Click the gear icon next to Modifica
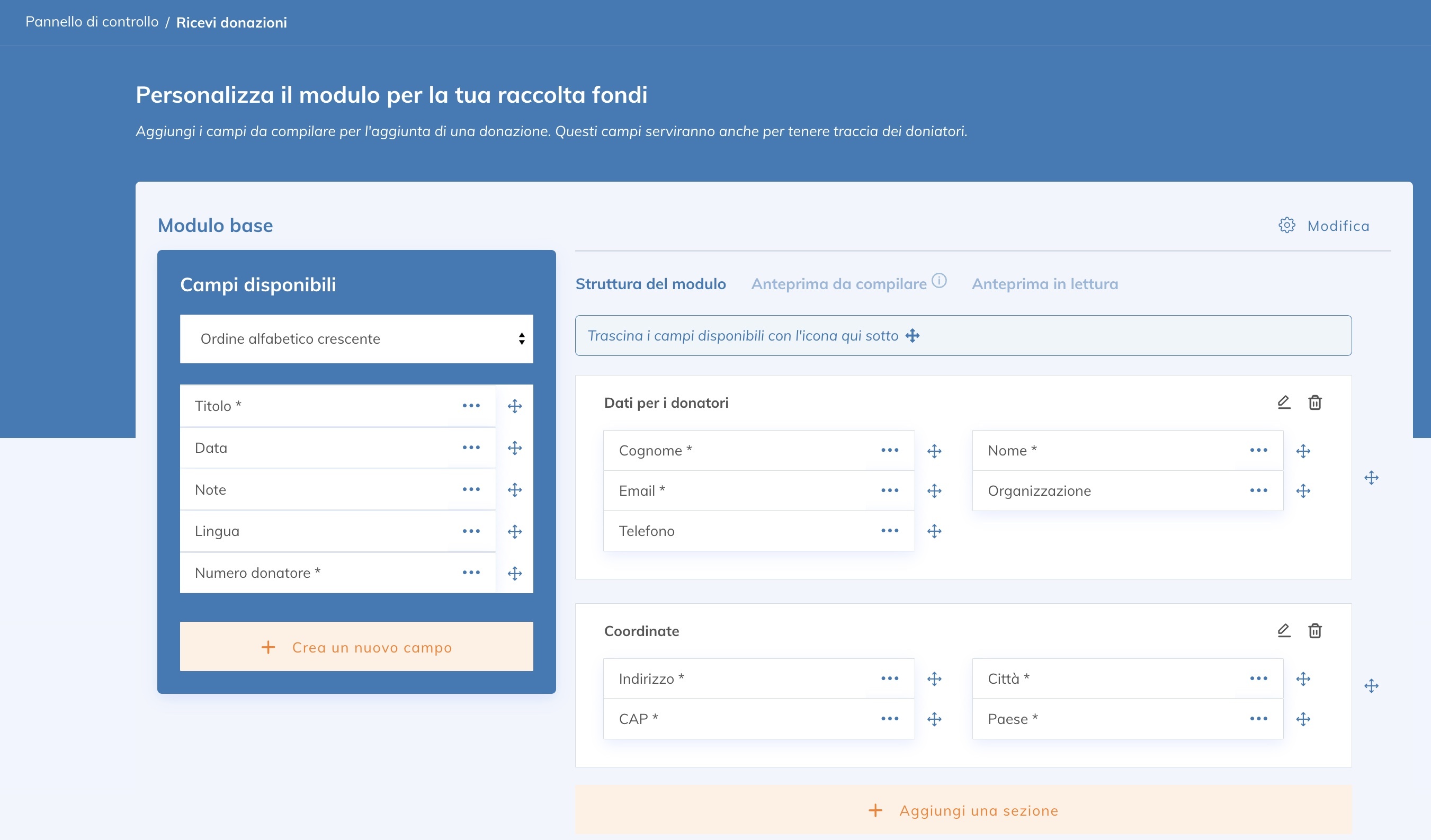This screenshot has height=840, width=1431. [x=1287, y=226]
